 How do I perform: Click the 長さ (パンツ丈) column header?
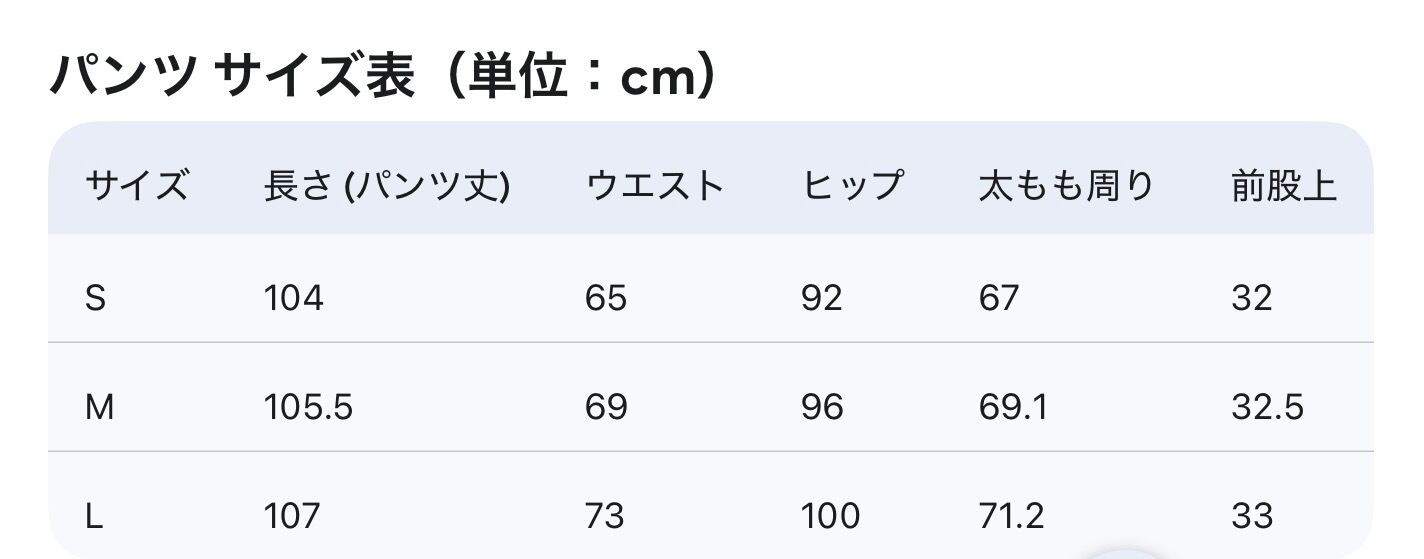coord(387,186)
